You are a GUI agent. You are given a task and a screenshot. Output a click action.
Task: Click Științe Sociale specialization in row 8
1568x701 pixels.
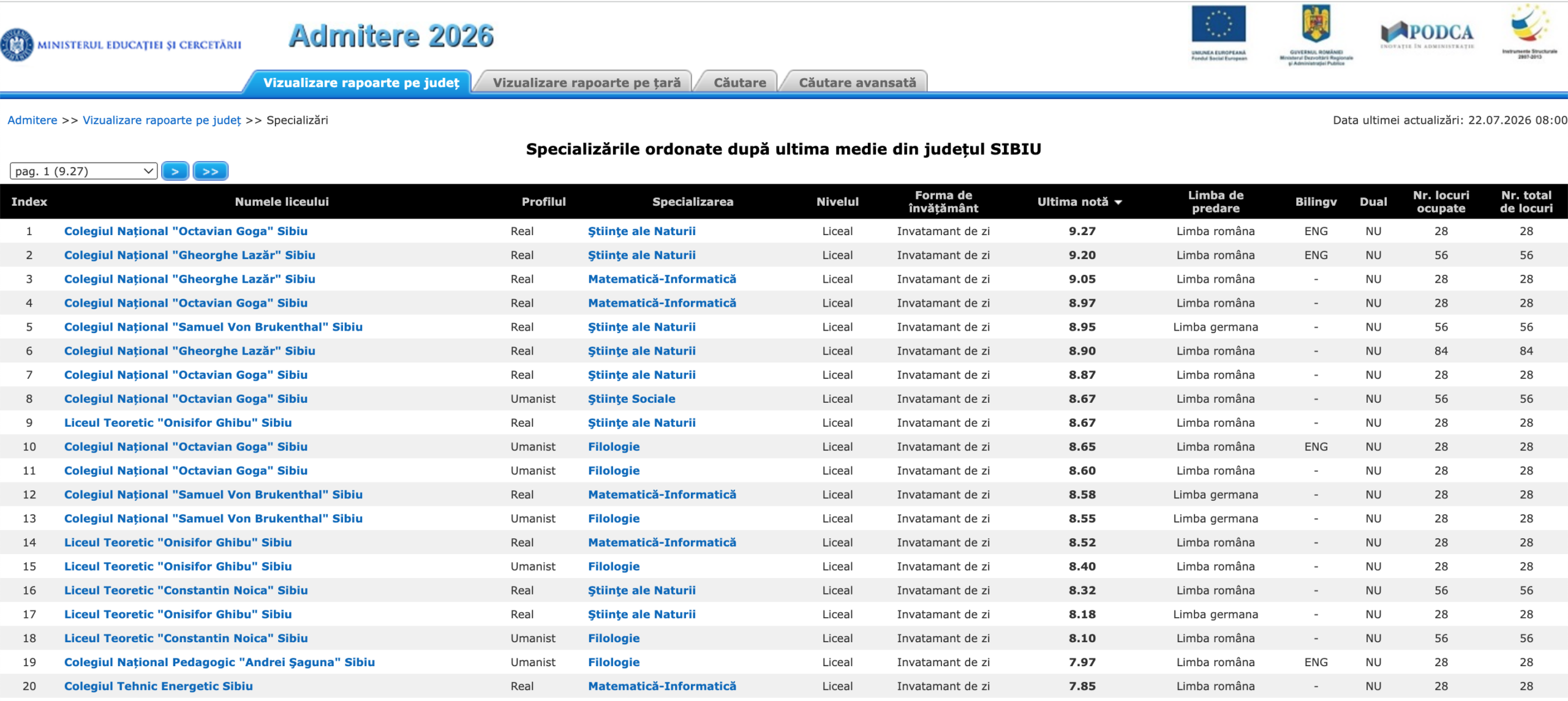631,399
